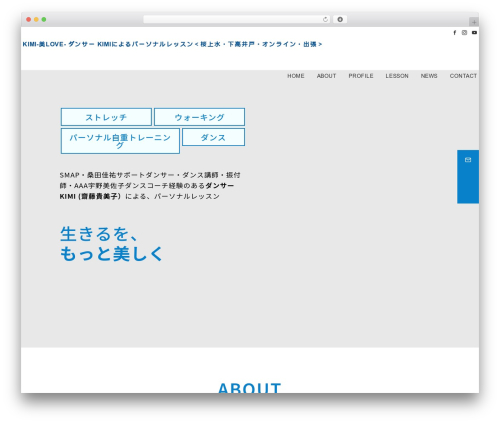Open the NEWS menu item
The height and width of the screenshot is (423, 500).
[x=429, y=76]
